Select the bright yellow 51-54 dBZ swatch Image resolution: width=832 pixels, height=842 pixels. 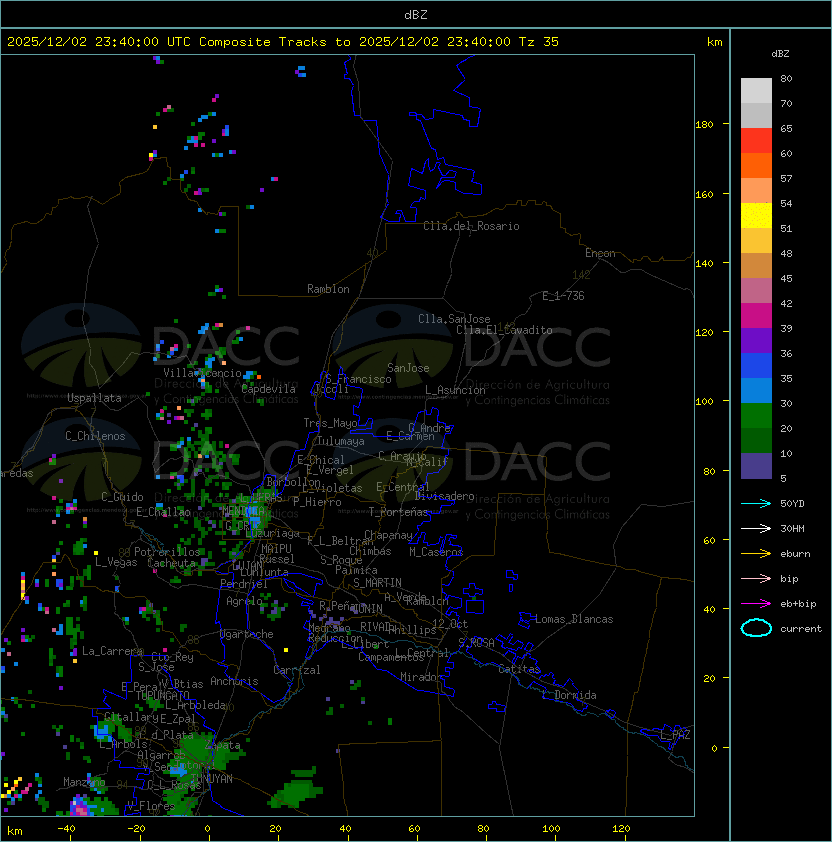(x=756, y=215)
